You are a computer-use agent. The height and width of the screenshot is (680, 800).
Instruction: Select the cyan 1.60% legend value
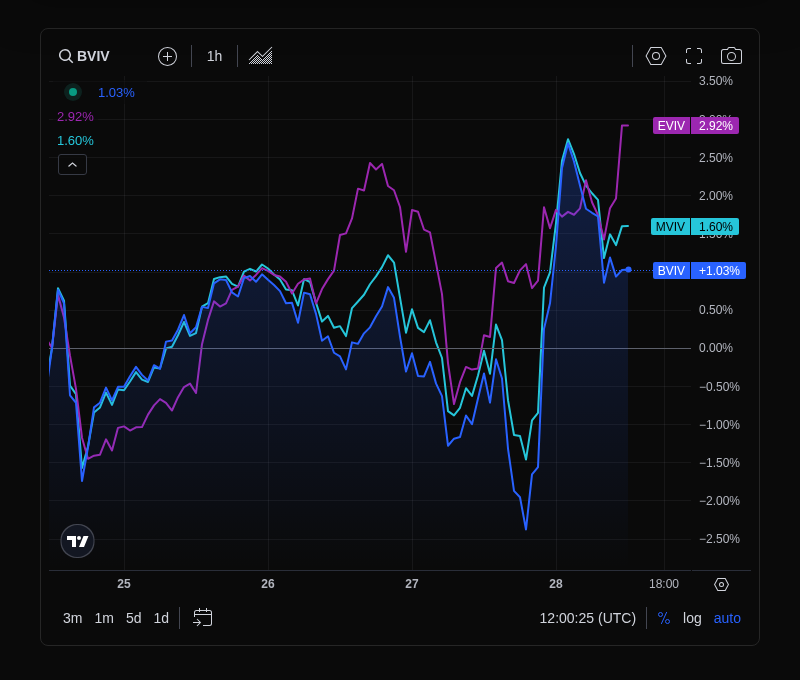coord(75,141)
